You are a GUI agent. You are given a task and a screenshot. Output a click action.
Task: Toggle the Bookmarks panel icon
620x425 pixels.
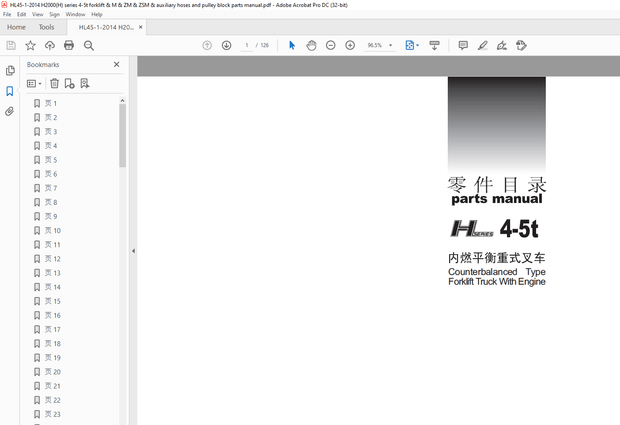click(x=10, y=91)
